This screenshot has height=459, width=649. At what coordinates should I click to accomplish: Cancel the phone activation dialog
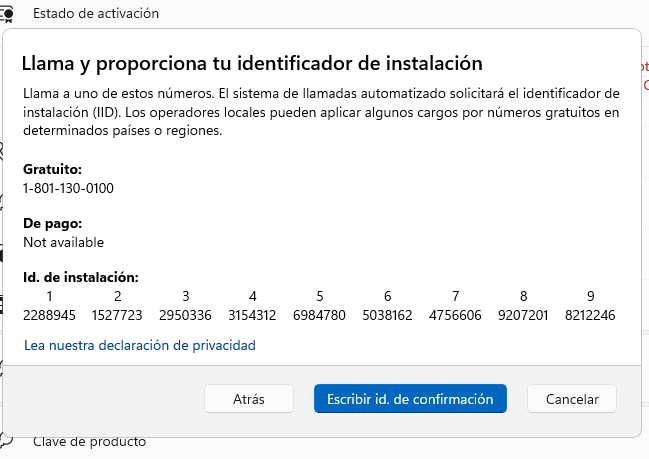click(x=571, y=398)
